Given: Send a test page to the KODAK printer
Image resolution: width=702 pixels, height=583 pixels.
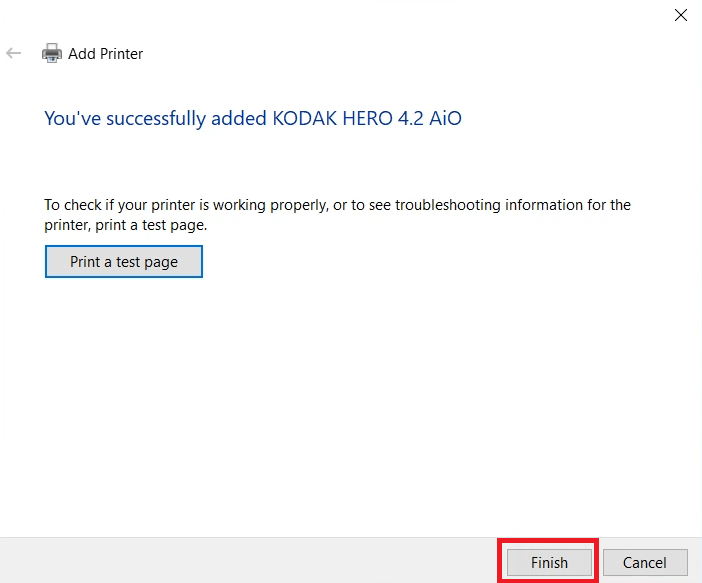Looking at the screenshot, I should 124,261.
